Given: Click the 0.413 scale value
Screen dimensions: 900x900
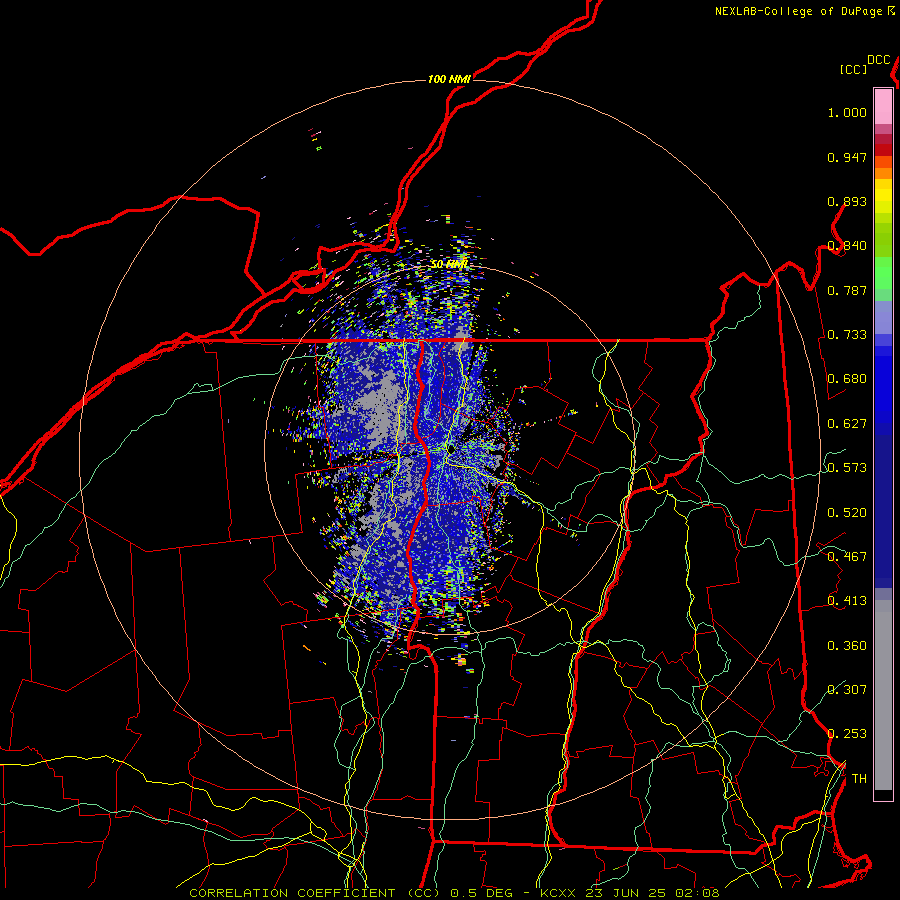Looking at the screenshot, I should click(847, 601).
